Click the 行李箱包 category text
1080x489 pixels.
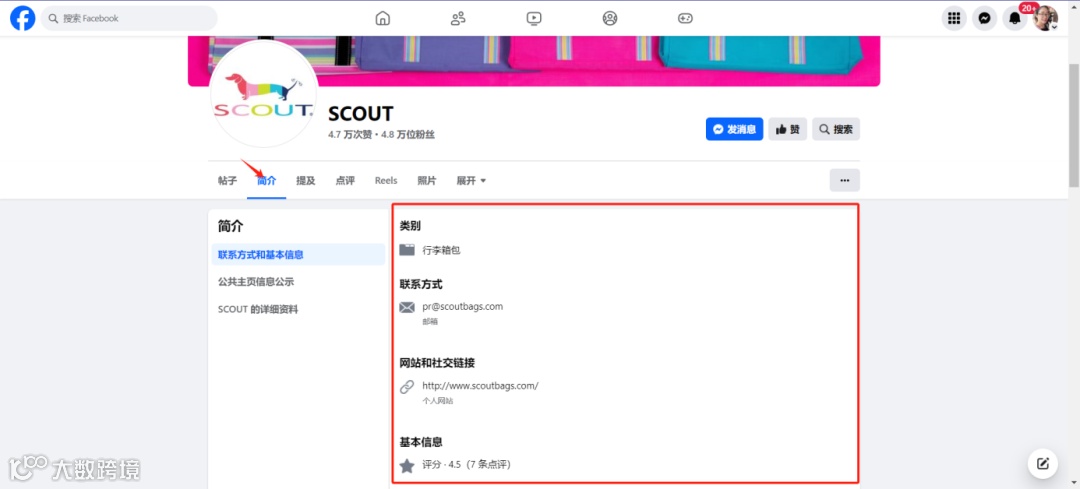pyautogui.click(x=441, y=250)
